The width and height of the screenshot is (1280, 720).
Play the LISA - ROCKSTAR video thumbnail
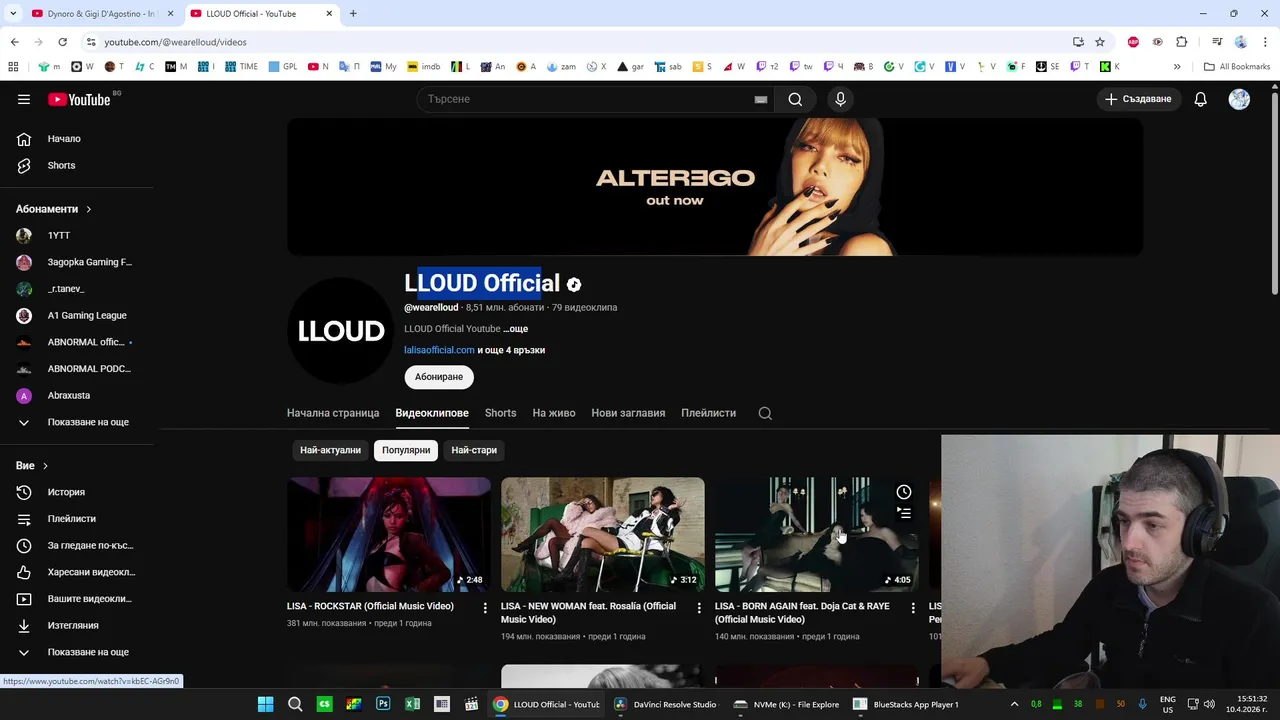(x=389, y=534)
